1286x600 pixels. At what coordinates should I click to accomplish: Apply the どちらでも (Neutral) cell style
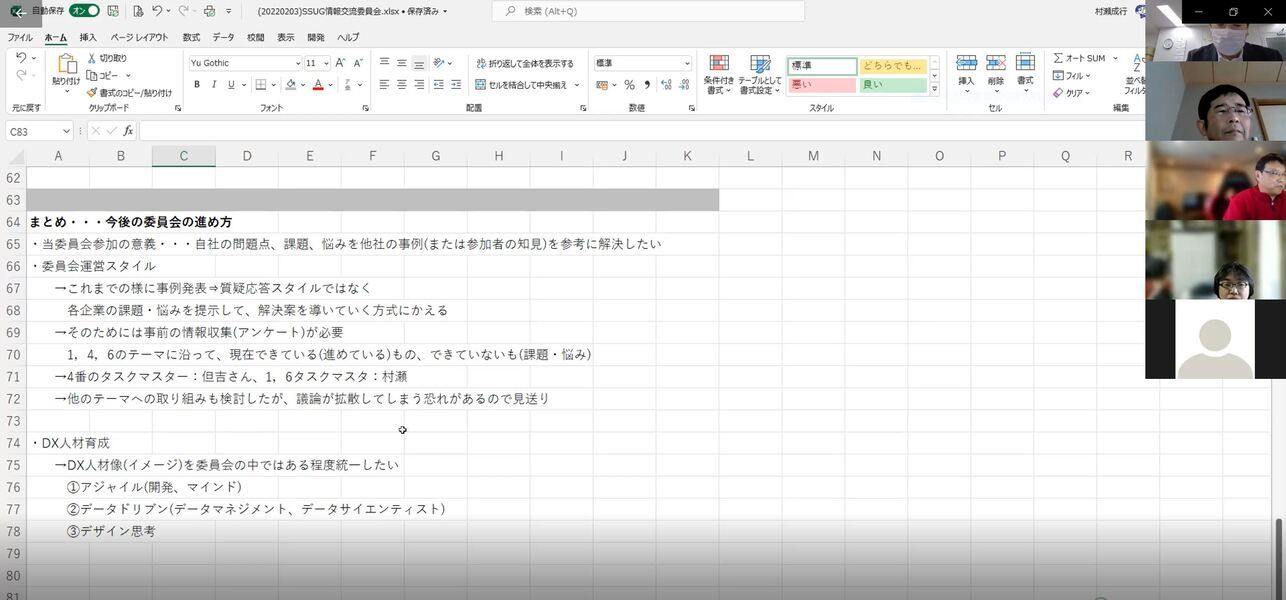point(893,66)
